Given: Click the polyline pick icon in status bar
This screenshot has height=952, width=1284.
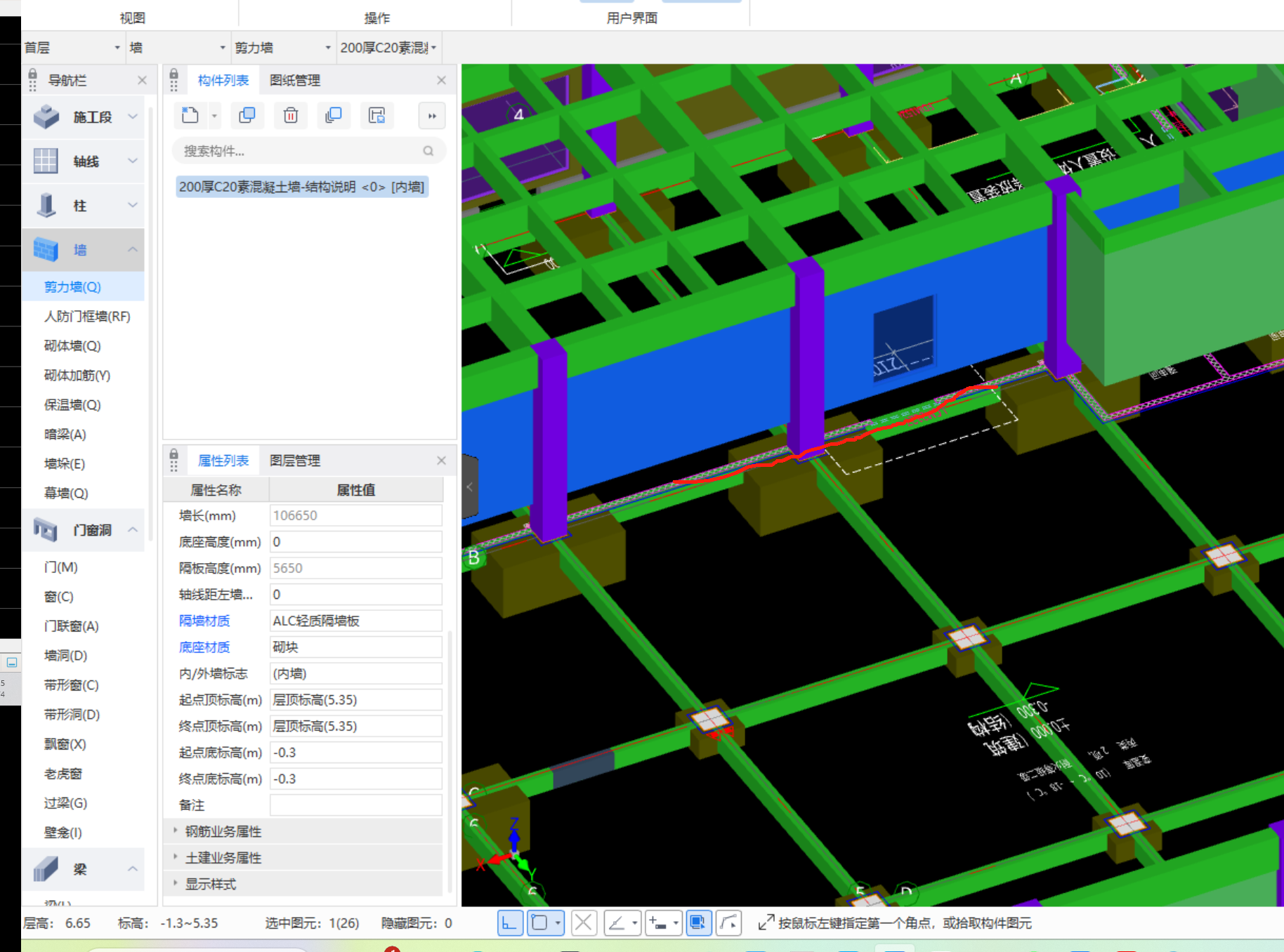Looking at the screenshot, I should pyautogui.click(x=728, y=923).
